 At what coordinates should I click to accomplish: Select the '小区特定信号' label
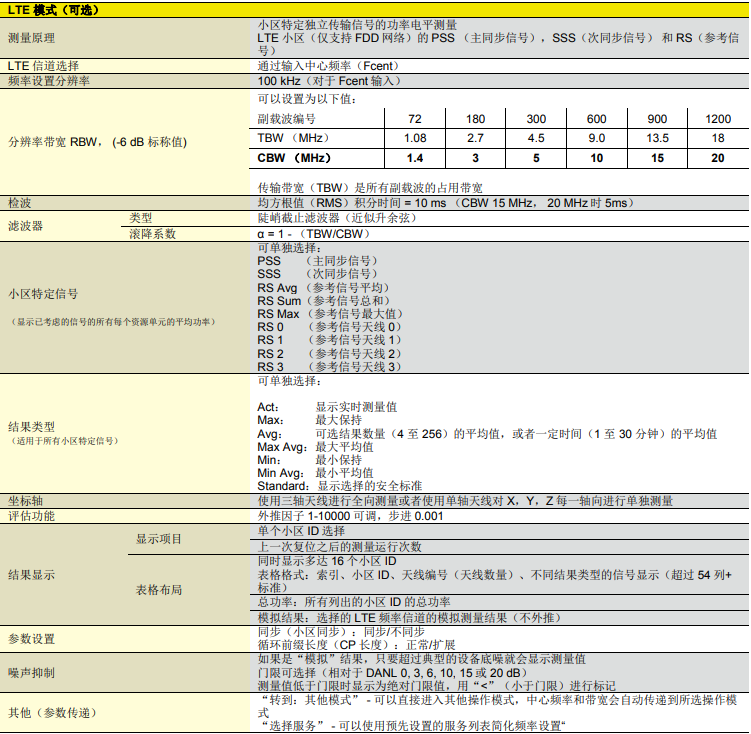(43, 294)
